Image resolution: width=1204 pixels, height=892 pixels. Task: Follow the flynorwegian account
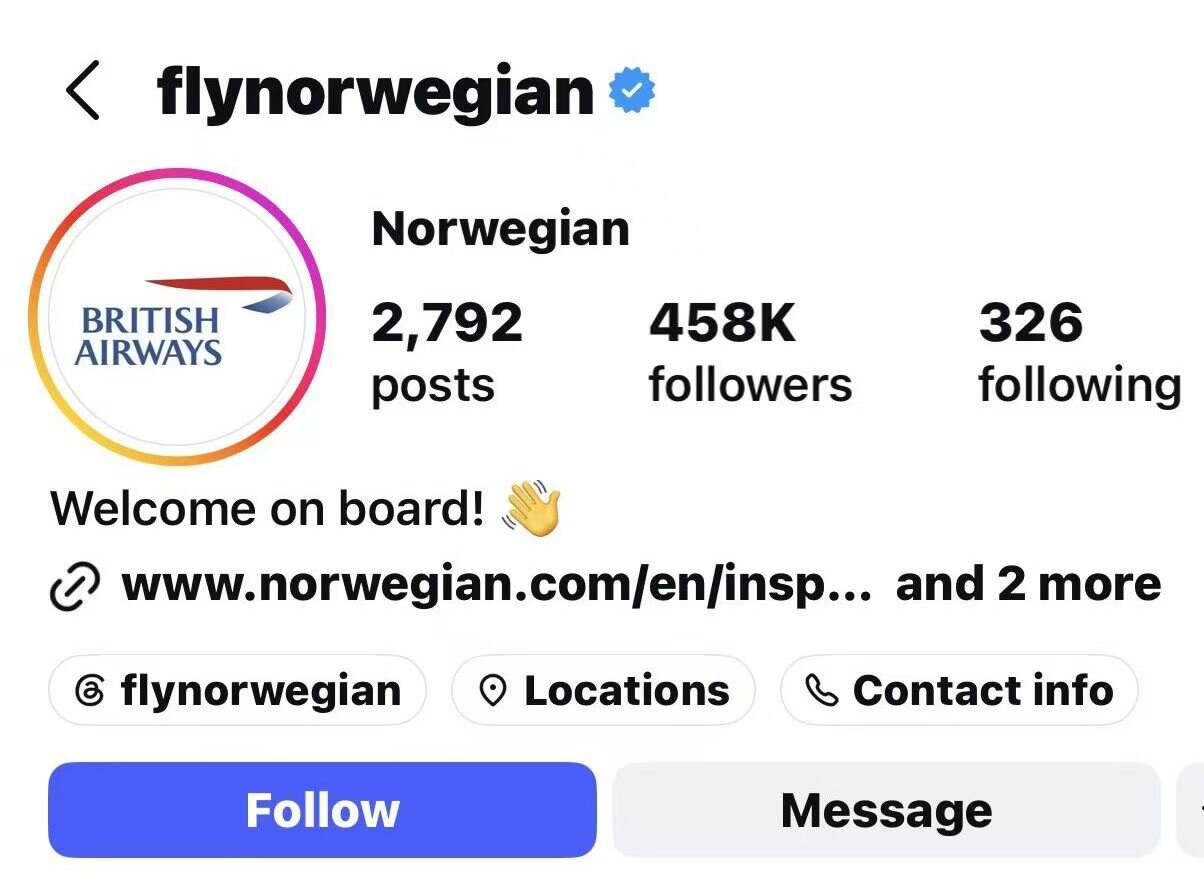[x=322, y=810]
